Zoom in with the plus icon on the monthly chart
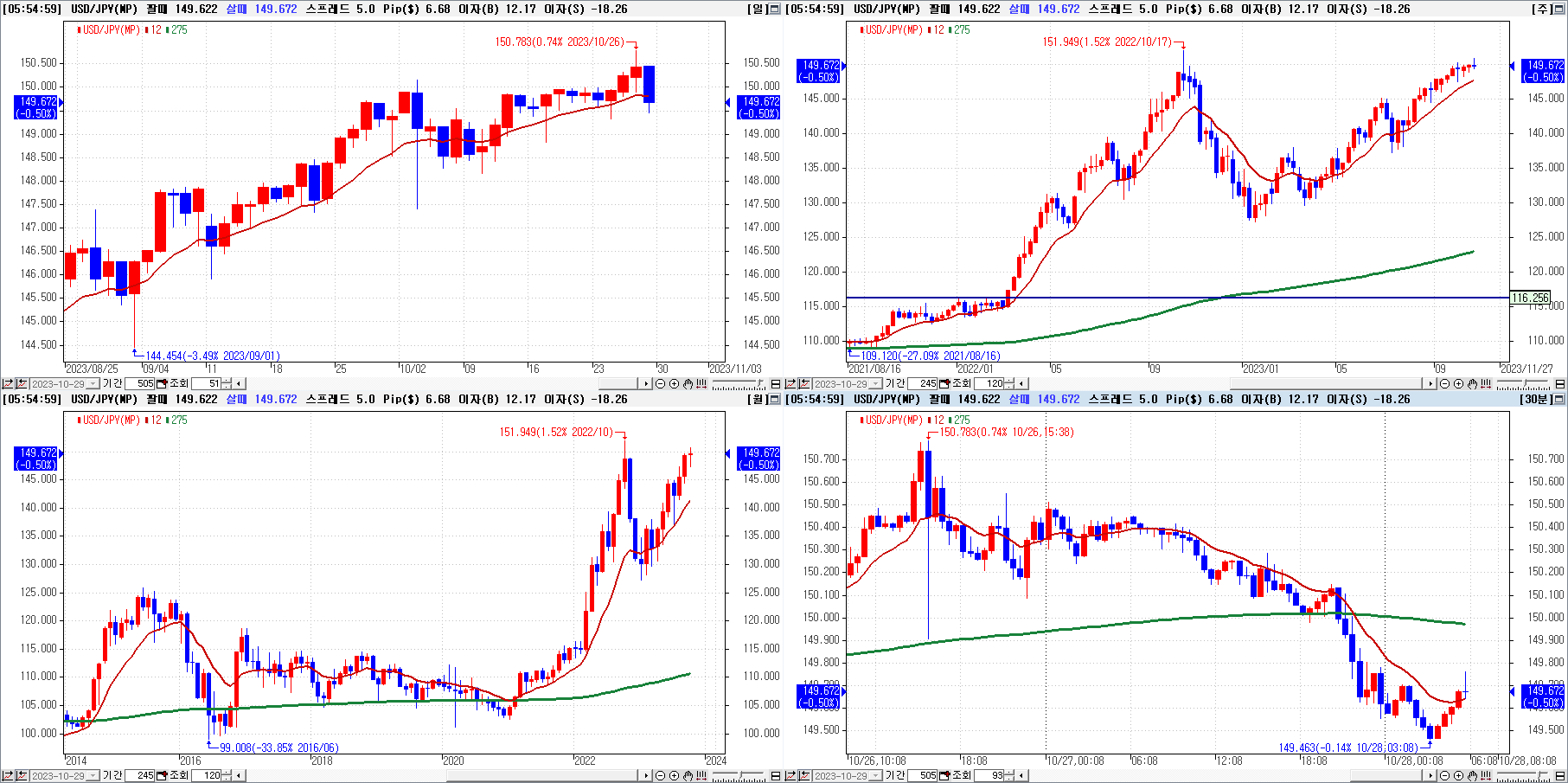The width and height of the screenshot is (1568, 783). pyautogui.click(x=674, y=775)
